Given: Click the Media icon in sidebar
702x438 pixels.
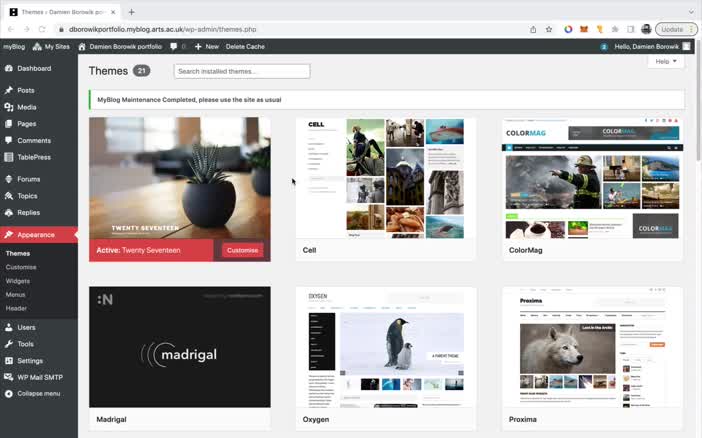Looking at the screenshot, I should click(x=9, y=107).
